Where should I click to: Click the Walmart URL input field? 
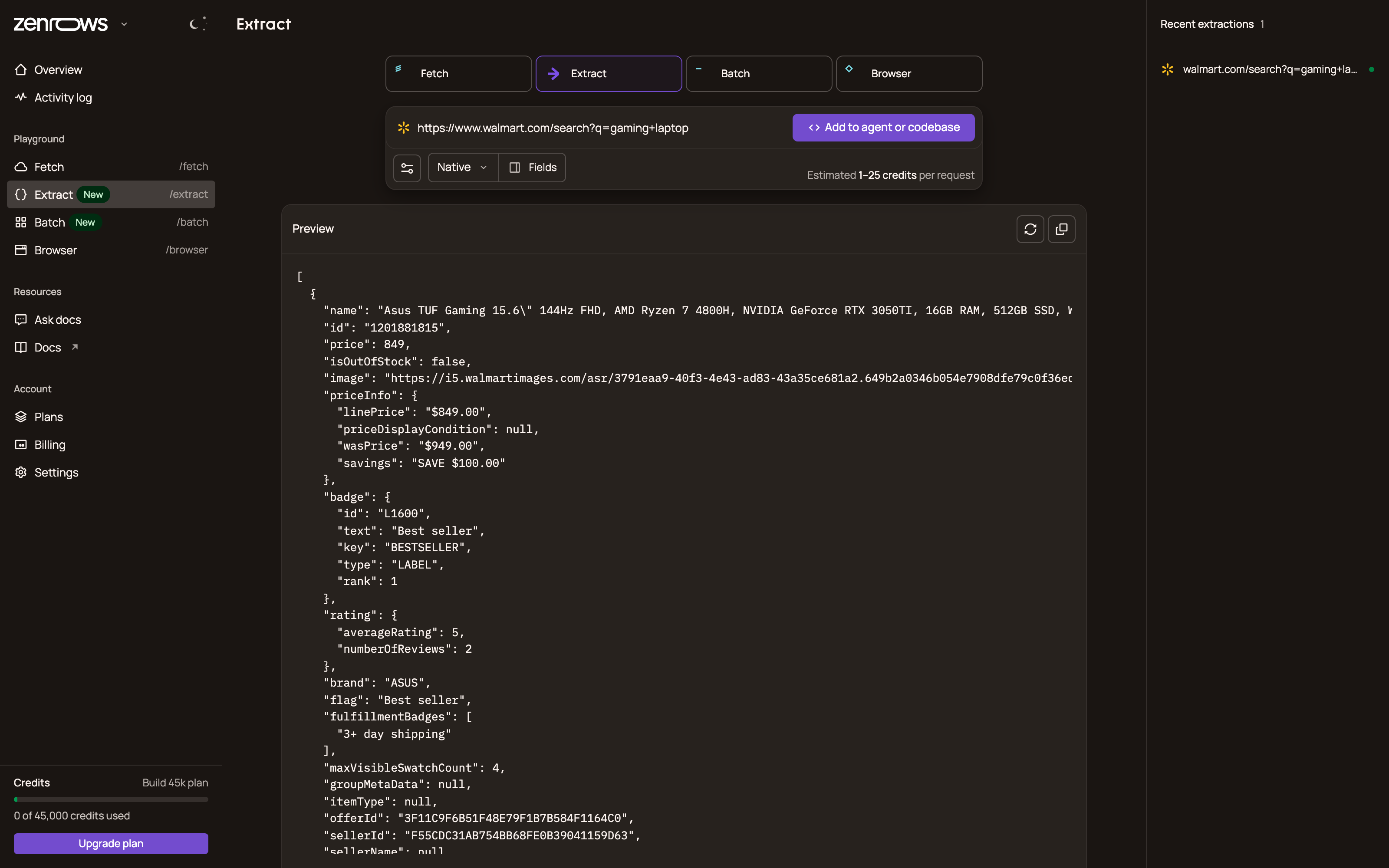tap(597, 128)
